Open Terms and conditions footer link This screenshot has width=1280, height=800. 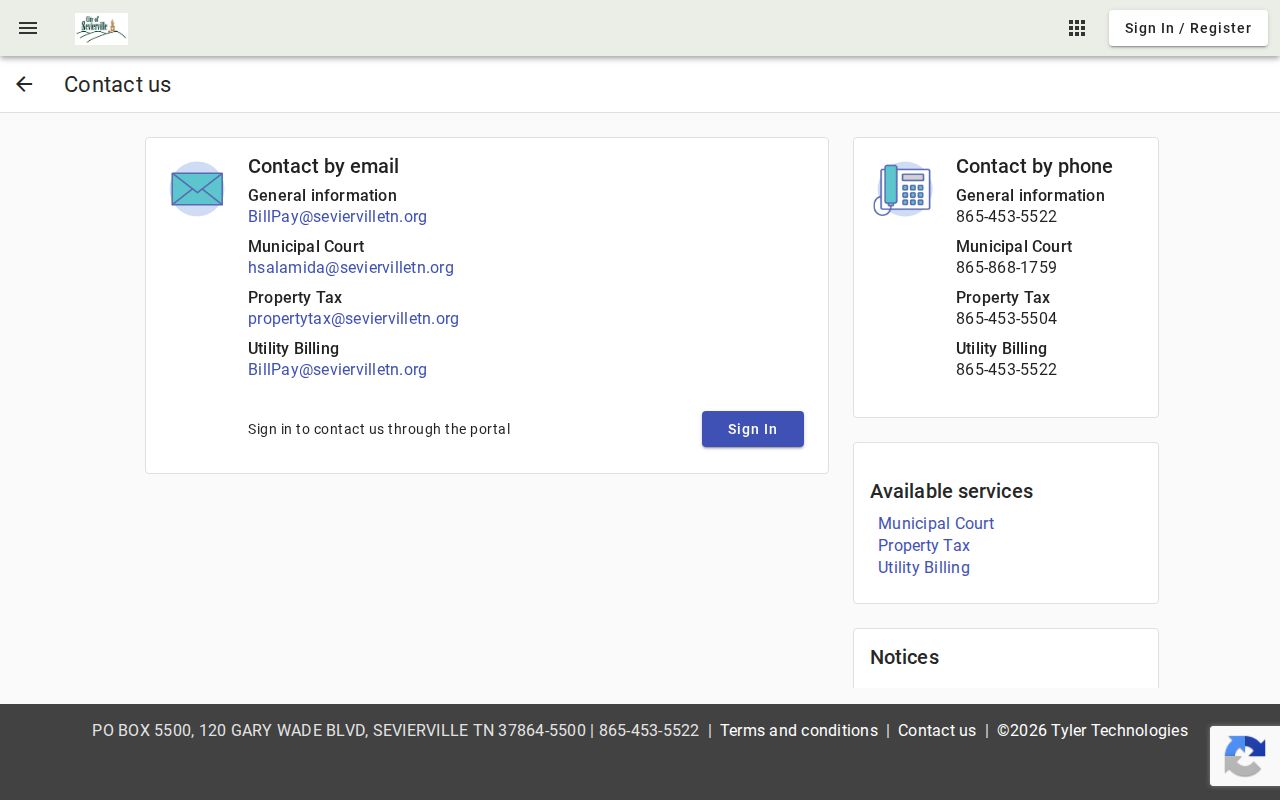(x=799, y=730)
